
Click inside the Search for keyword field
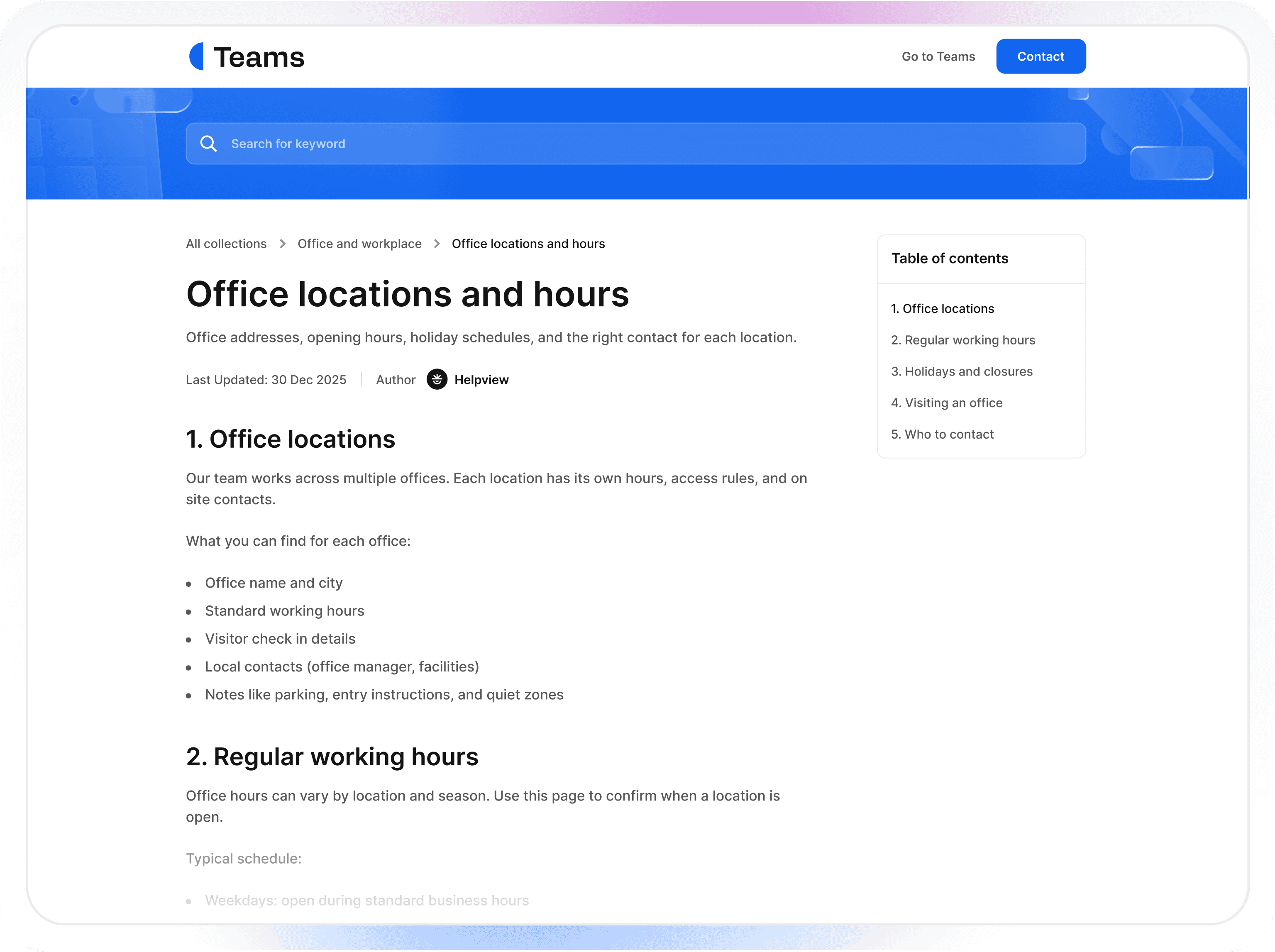(x=461, y=144)
